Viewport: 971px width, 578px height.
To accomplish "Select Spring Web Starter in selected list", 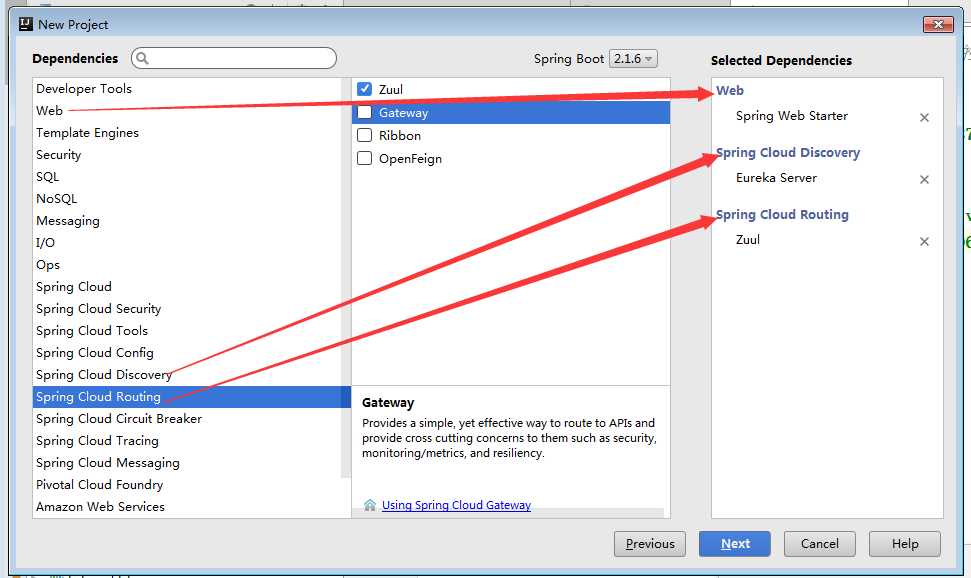I will pyautogui.click(x=791, y=116).
